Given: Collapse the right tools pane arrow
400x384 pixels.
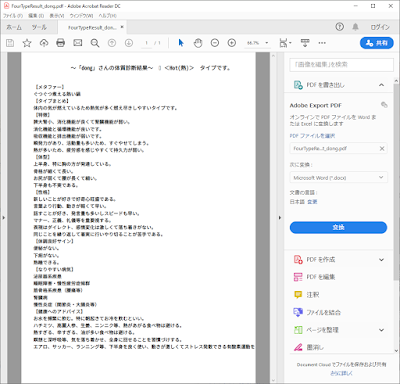Looking at the screenshot, I should [280, 218].
